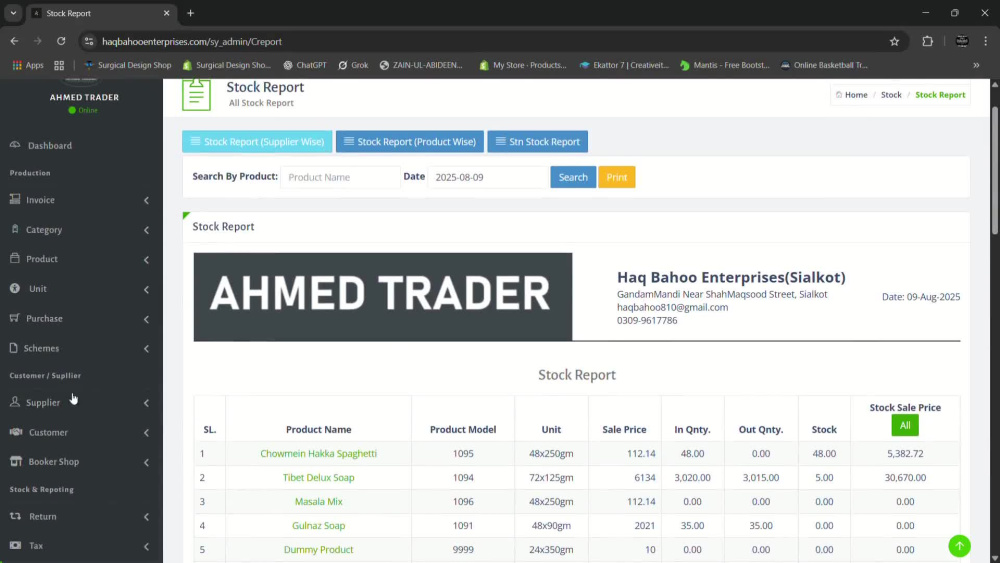This screenshot has width=1000, height=563.
Task: Click the Customer handshake icon
Action: 16,432
